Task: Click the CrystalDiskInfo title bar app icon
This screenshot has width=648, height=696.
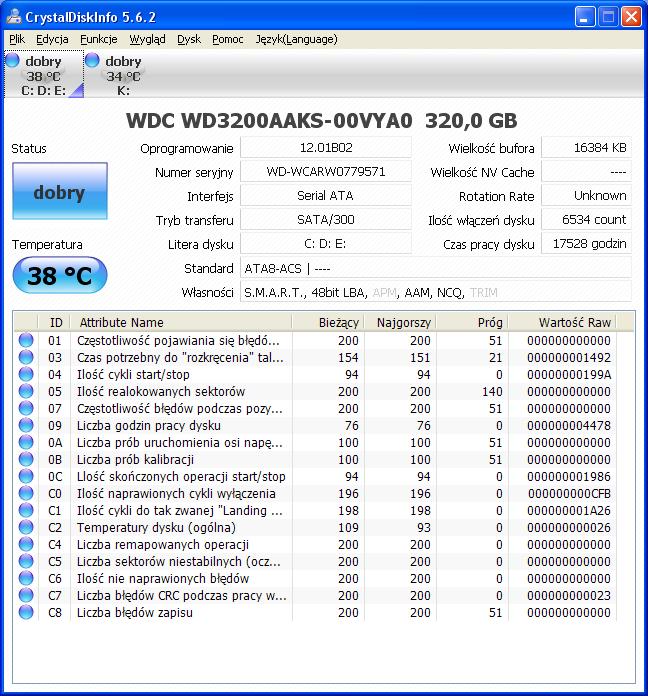Action: 14,16
